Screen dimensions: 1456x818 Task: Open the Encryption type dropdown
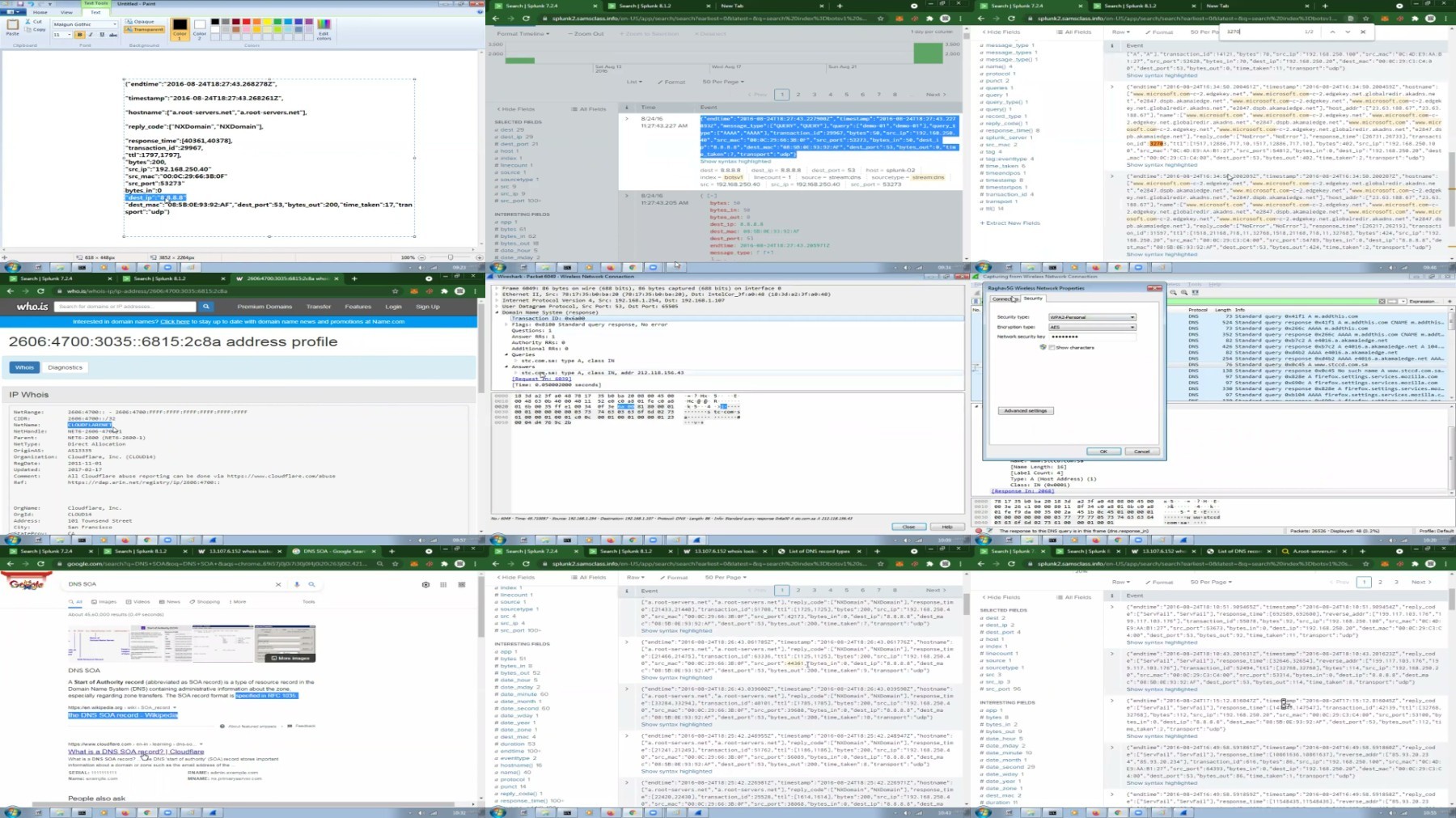tap(1092, 327)
